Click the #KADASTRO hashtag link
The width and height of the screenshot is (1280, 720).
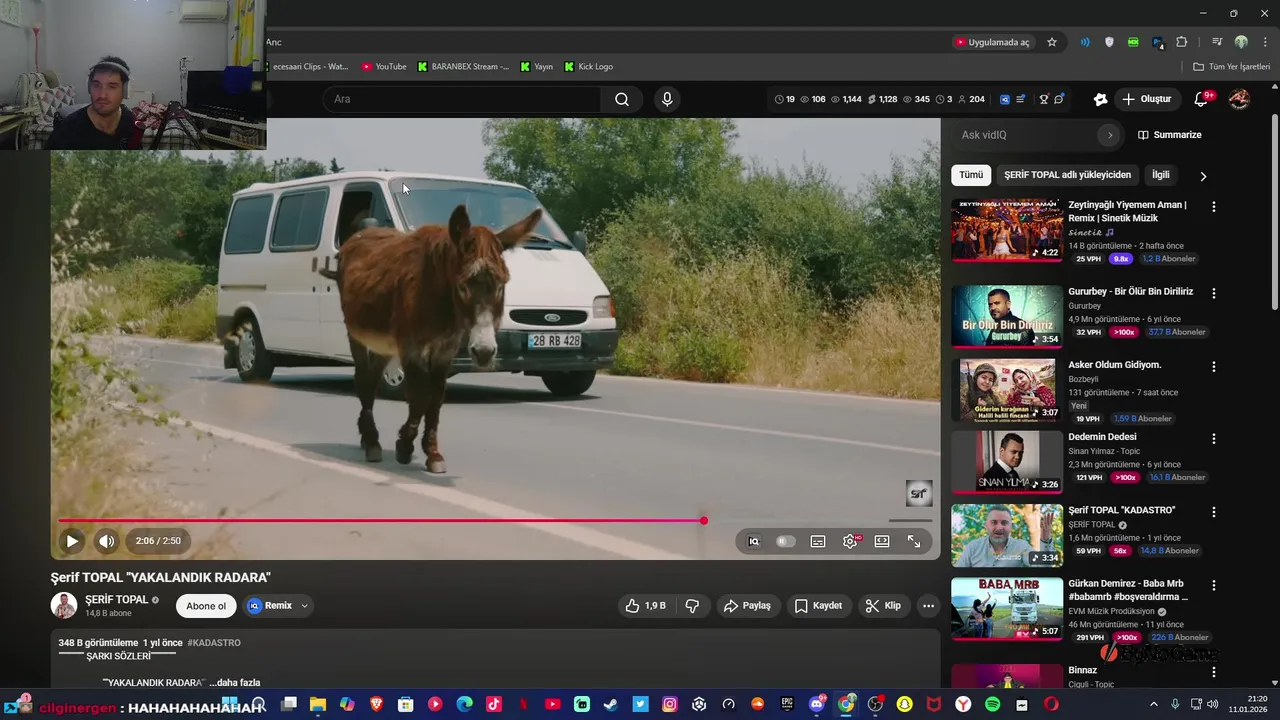(214, 643)
